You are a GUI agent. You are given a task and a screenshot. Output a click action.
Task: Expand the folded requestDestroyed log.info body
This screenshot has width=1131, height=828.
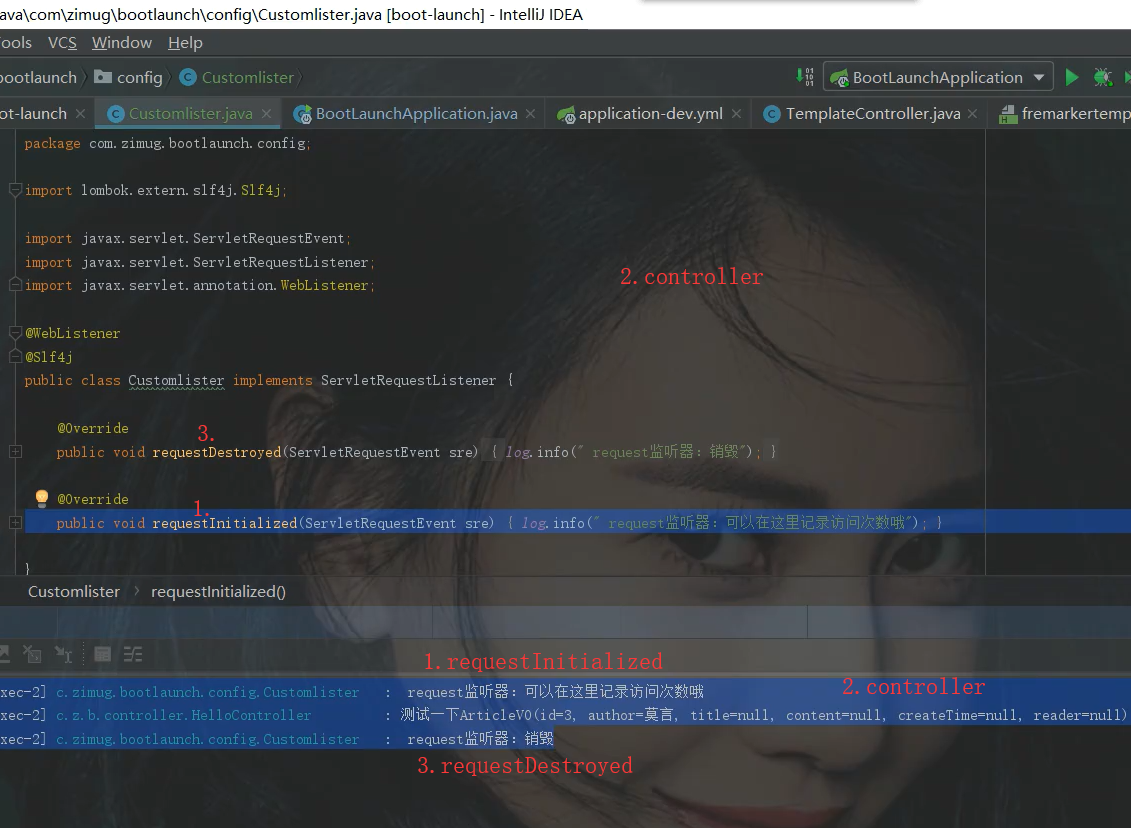[633, 452]
